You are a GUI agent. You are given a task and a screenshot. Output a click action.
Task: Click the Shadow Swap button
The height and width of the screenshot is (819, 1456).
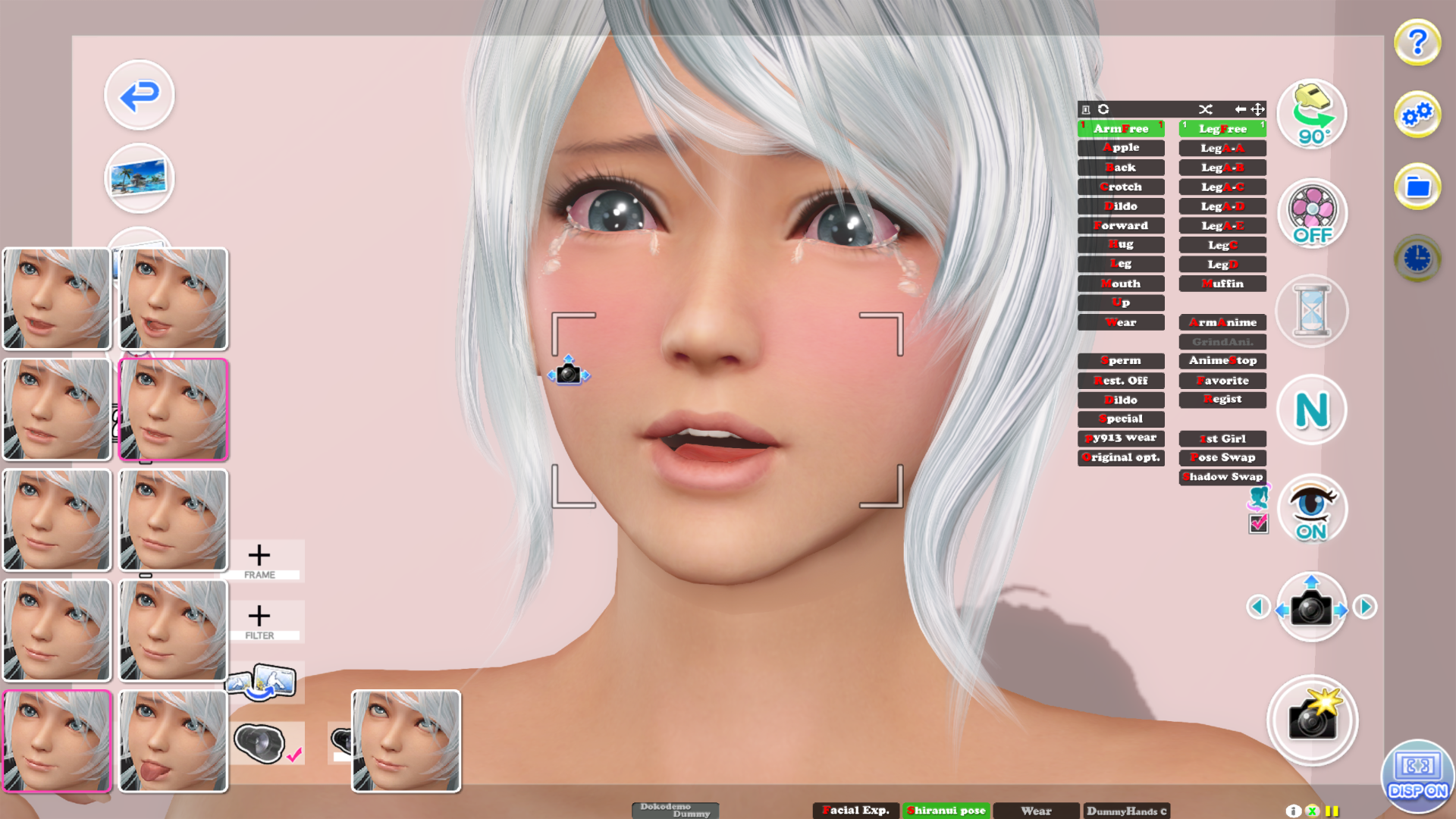click(x=1222, y=477)
